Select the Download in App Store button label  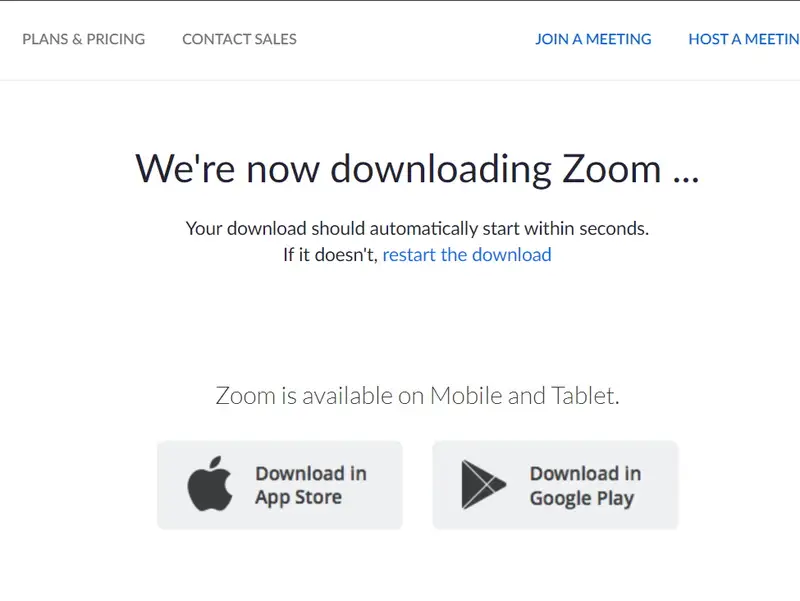coord(311,485)
